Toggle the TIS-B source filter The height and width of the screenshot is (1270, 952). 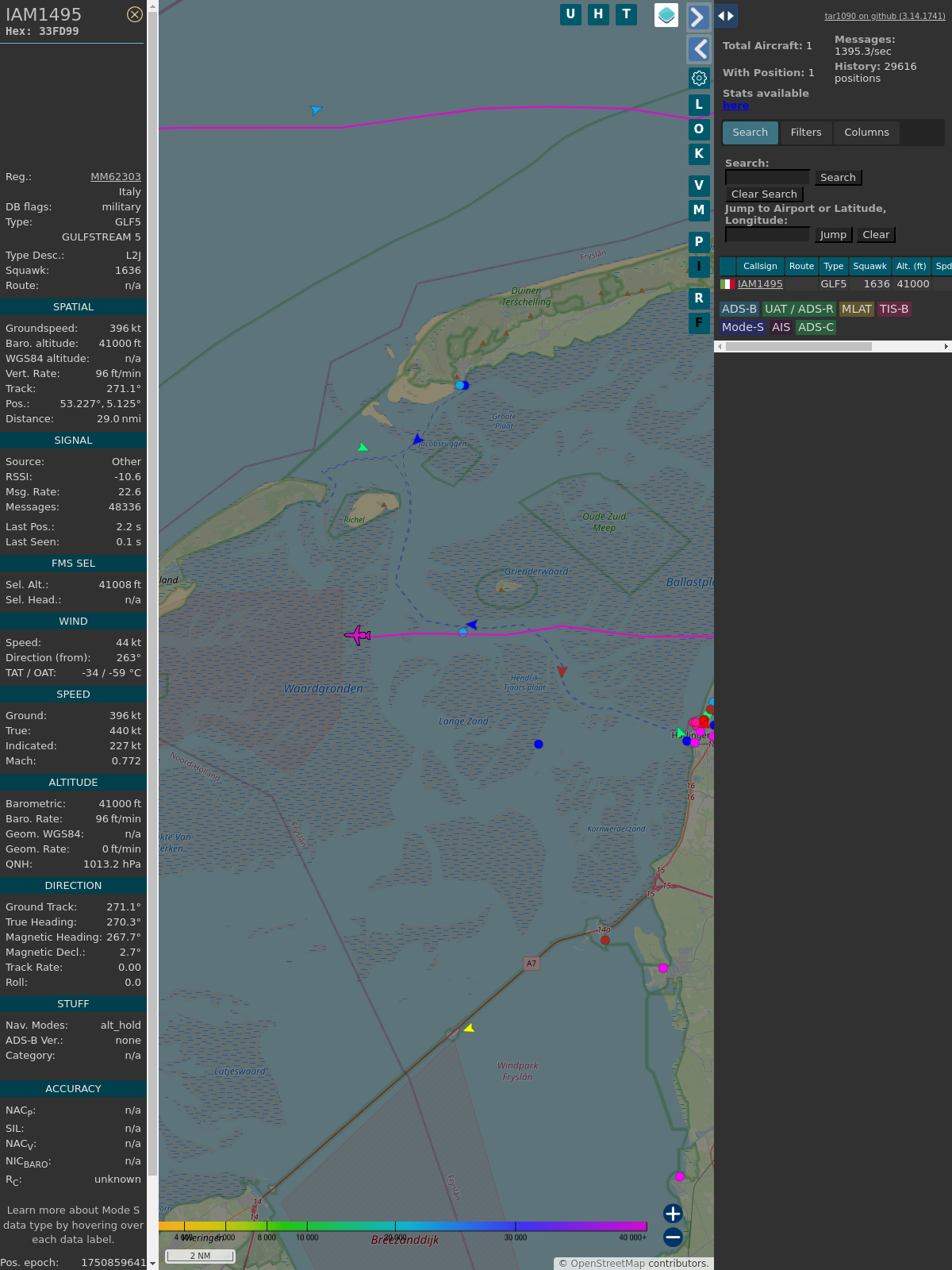point(893,309)
